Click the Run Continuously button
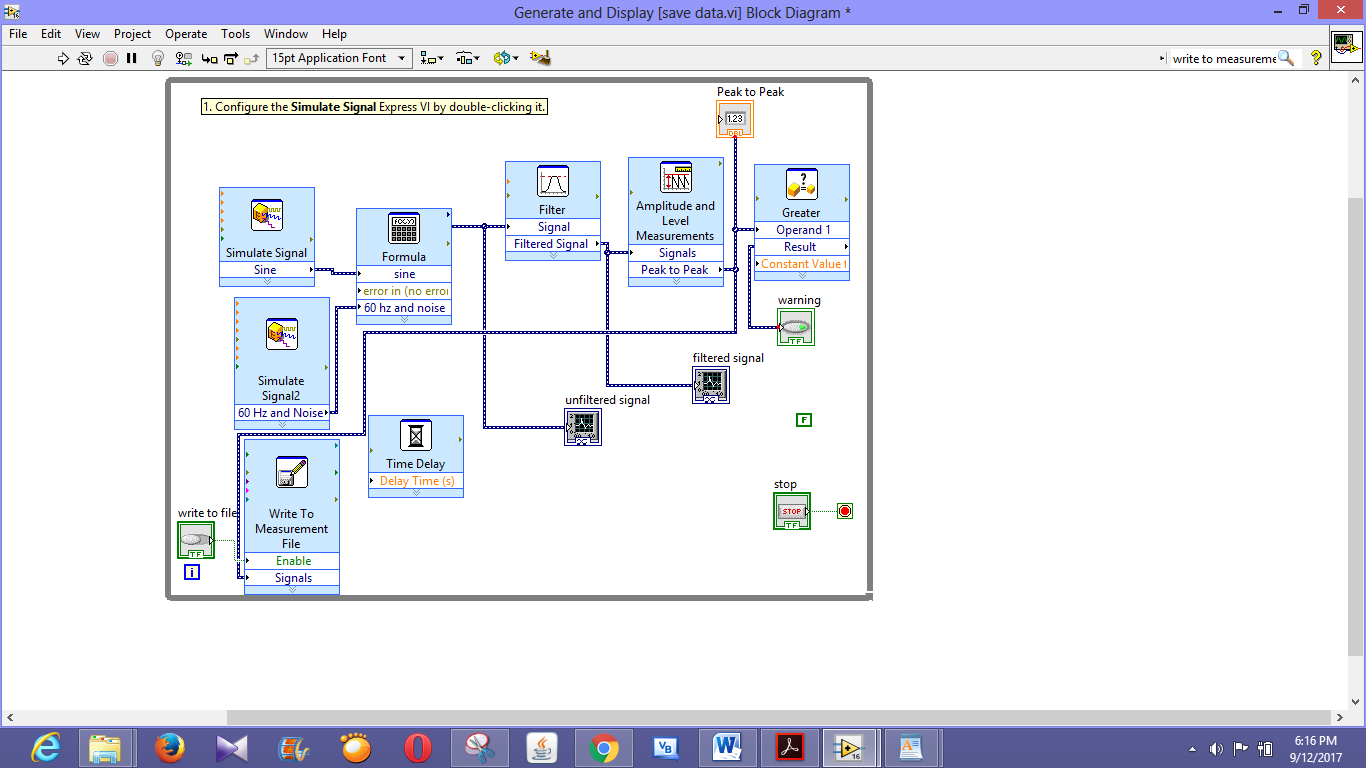1366x768 pixels. coord(84,58)
